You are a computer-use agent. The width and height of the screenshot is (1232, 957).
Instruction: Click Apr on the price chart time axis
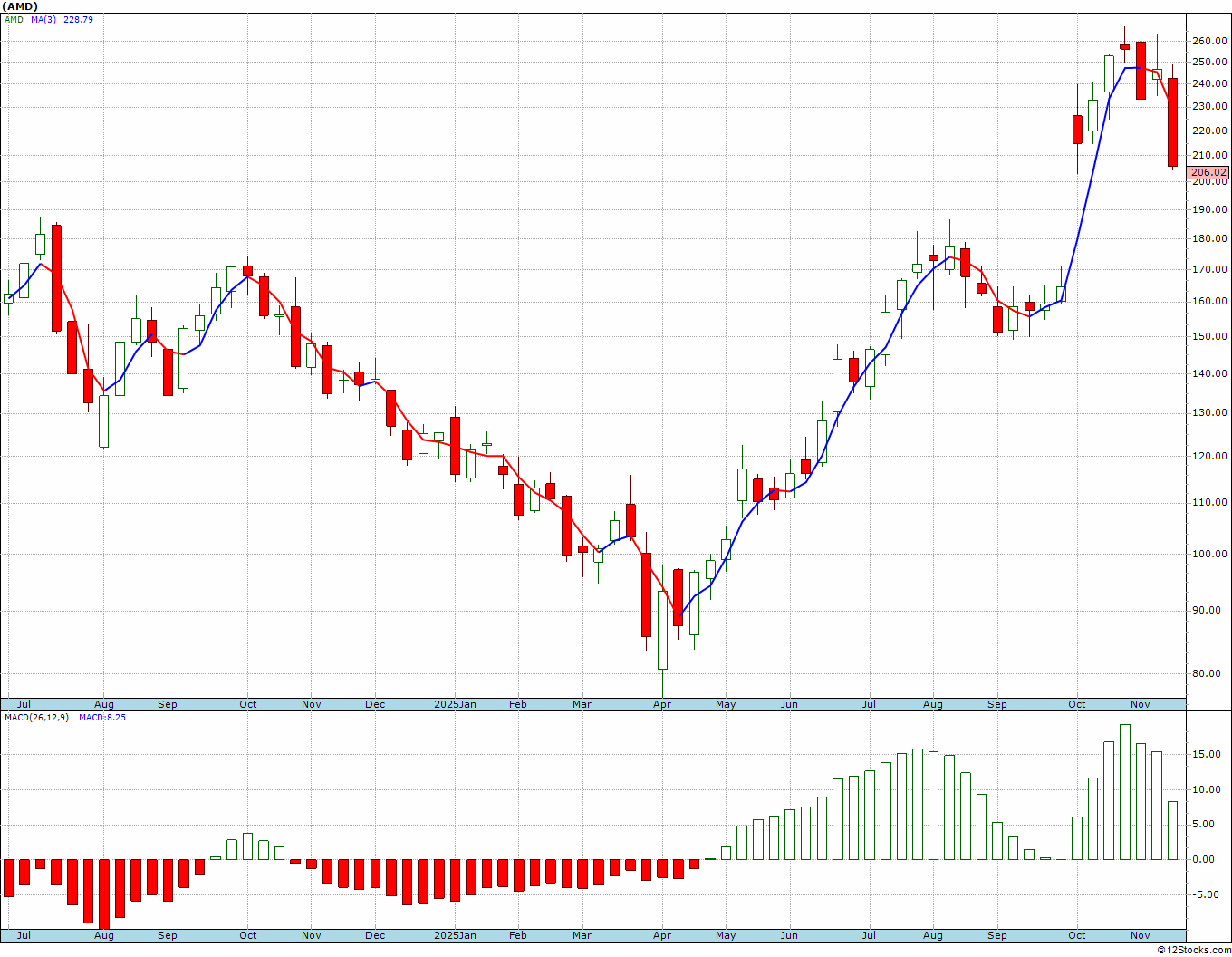click(662, 704)
